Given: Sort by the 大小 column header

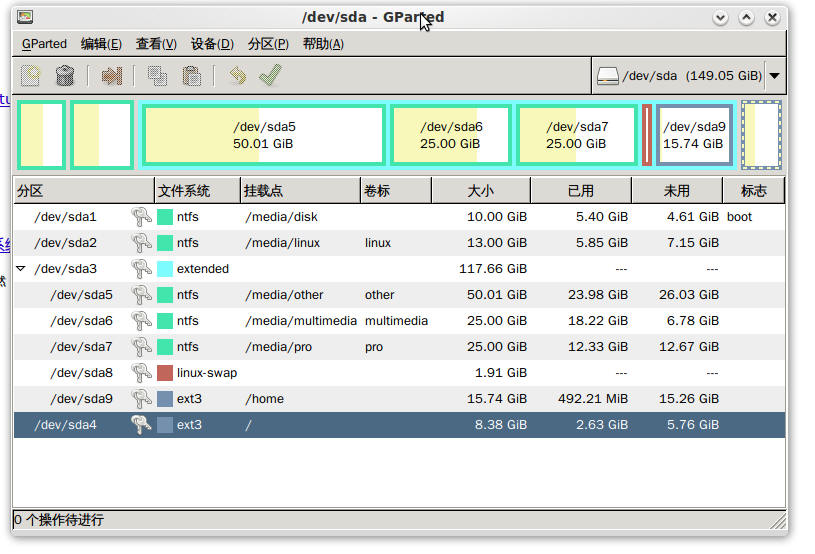Looking at the screenshot, I should [481, 191].
